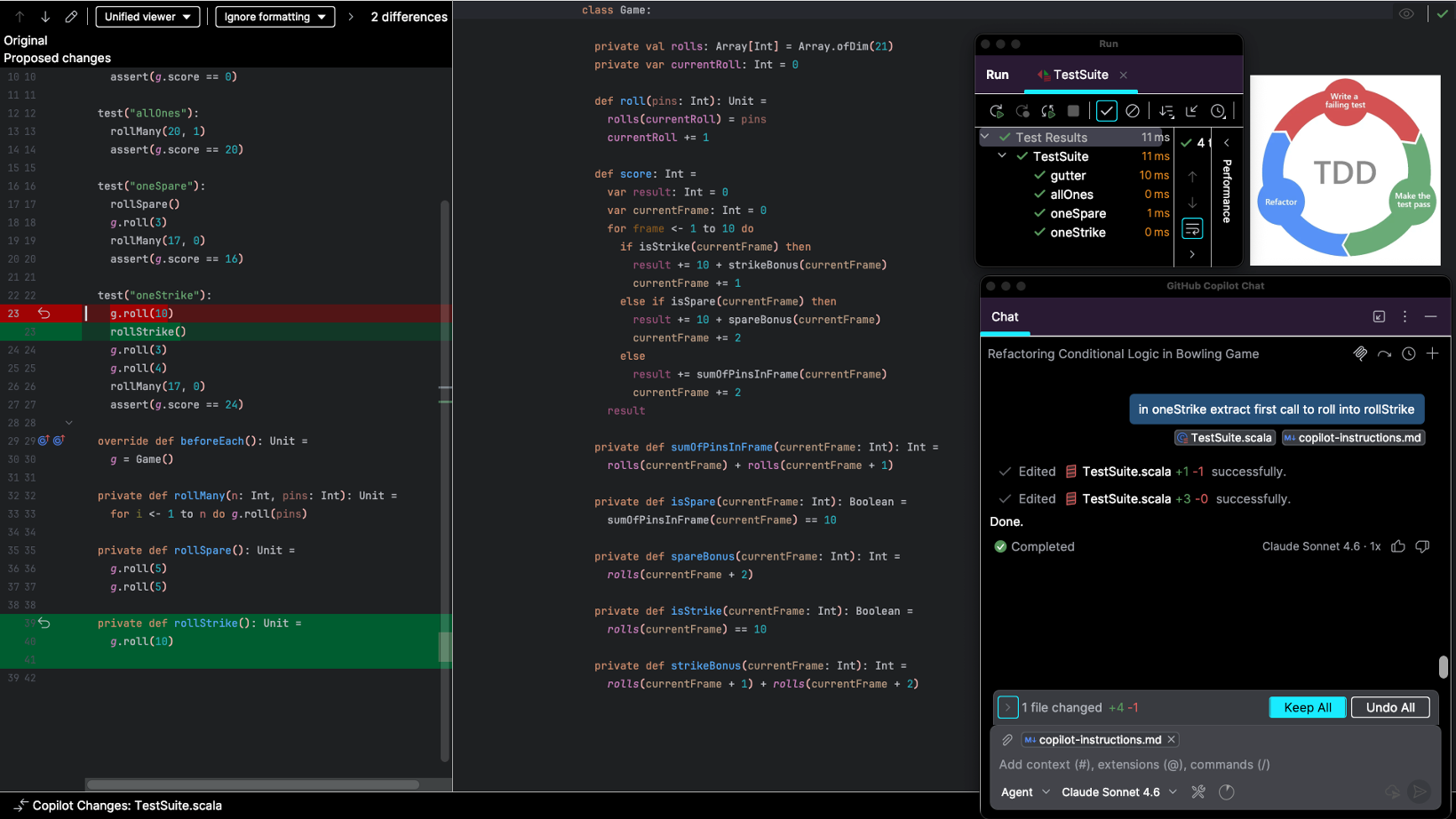Click Undo All to reject changes
This screenshot has width=1456, height=819.
[x=1389, y=707]
